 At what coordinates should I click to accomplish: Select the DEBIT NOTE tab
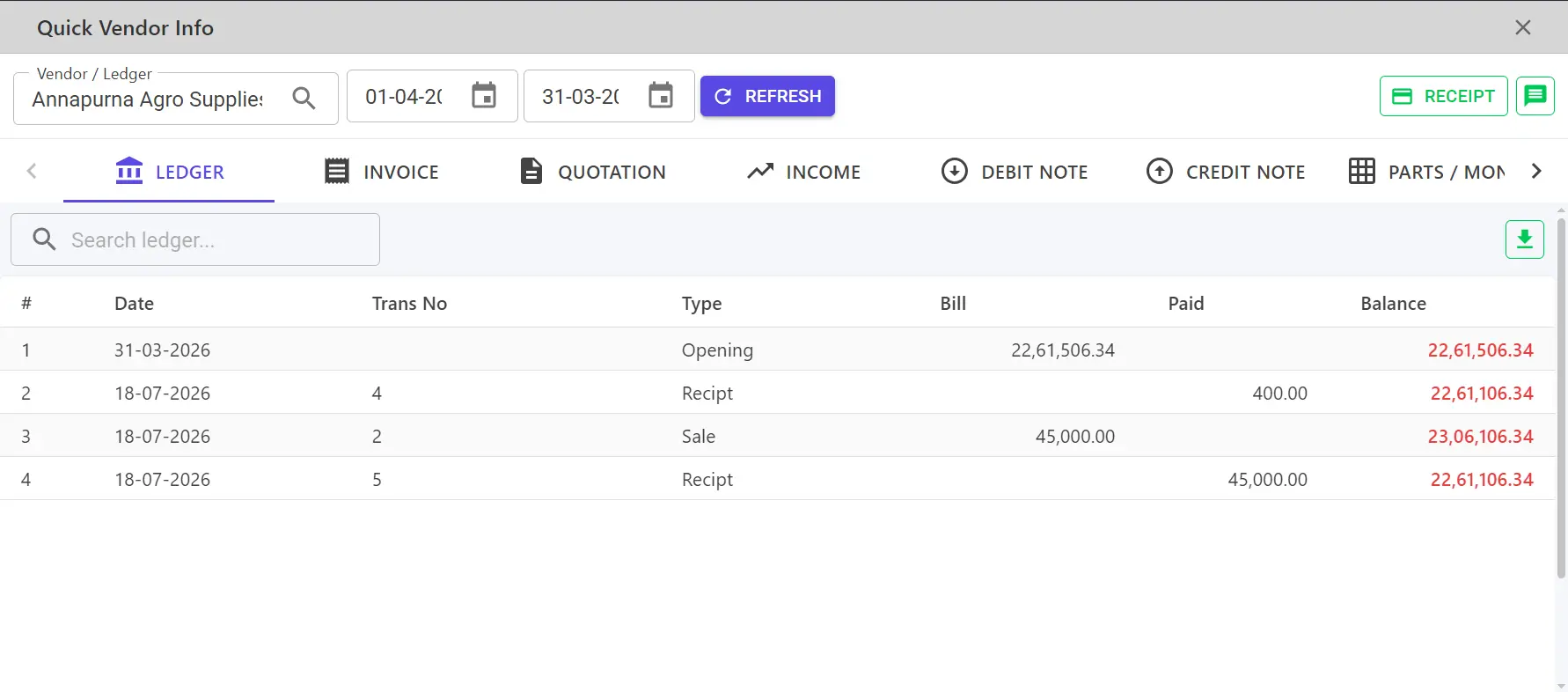[1015, 172]
